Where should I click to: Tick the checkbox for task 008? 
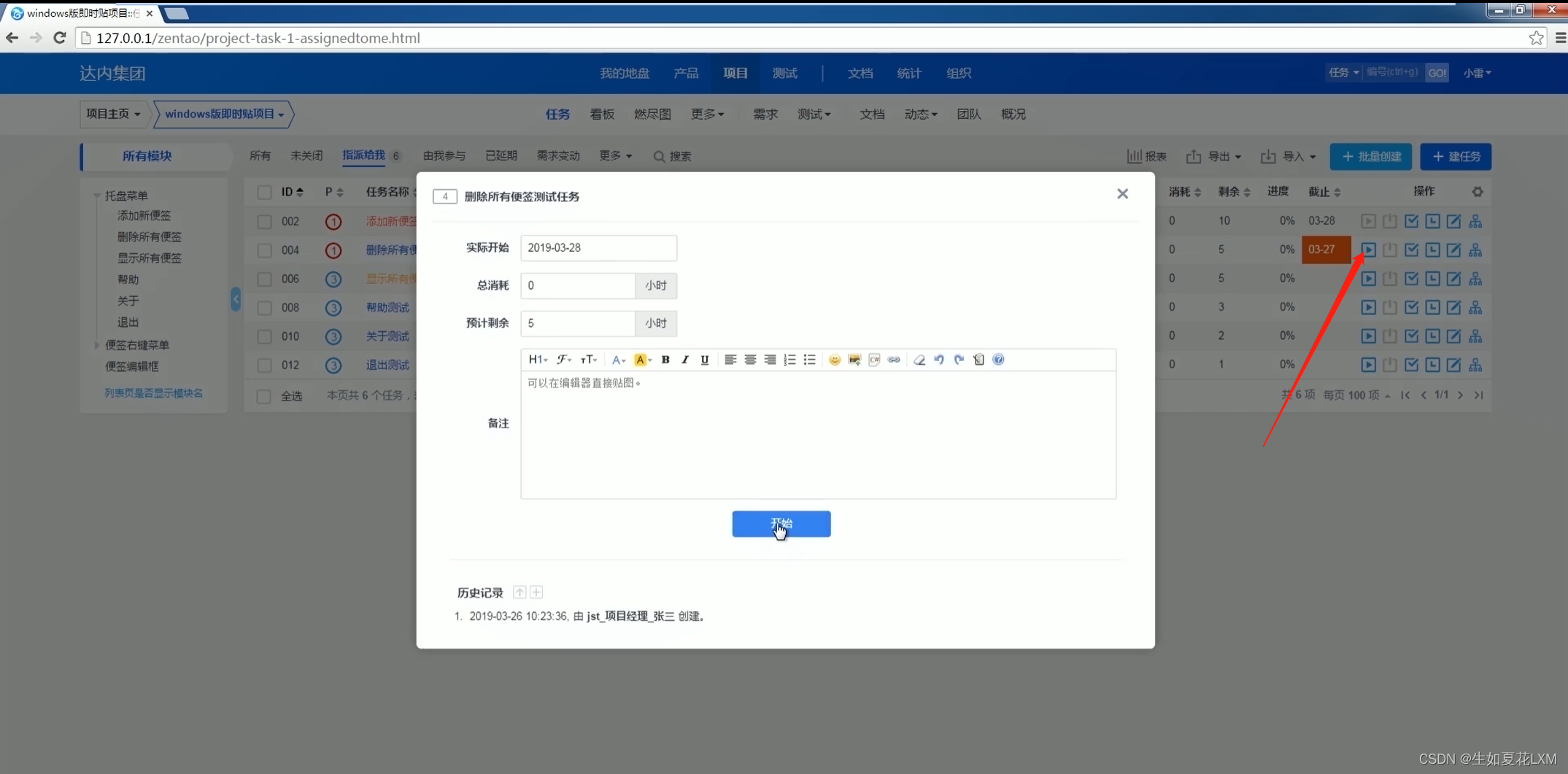[264, 308]
